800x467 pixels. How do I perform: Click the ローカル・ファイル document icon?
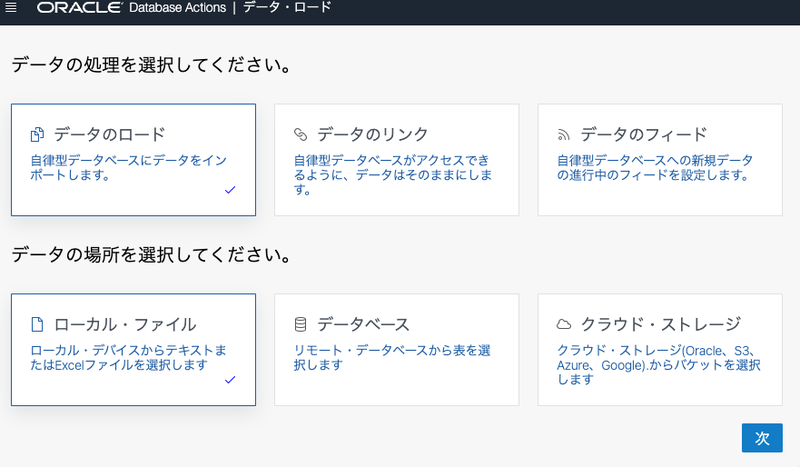(x=37, y=324)
